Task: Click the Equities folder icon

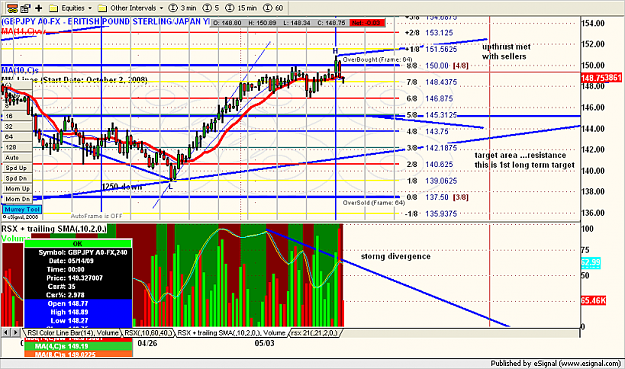Action: coord(54,8)
